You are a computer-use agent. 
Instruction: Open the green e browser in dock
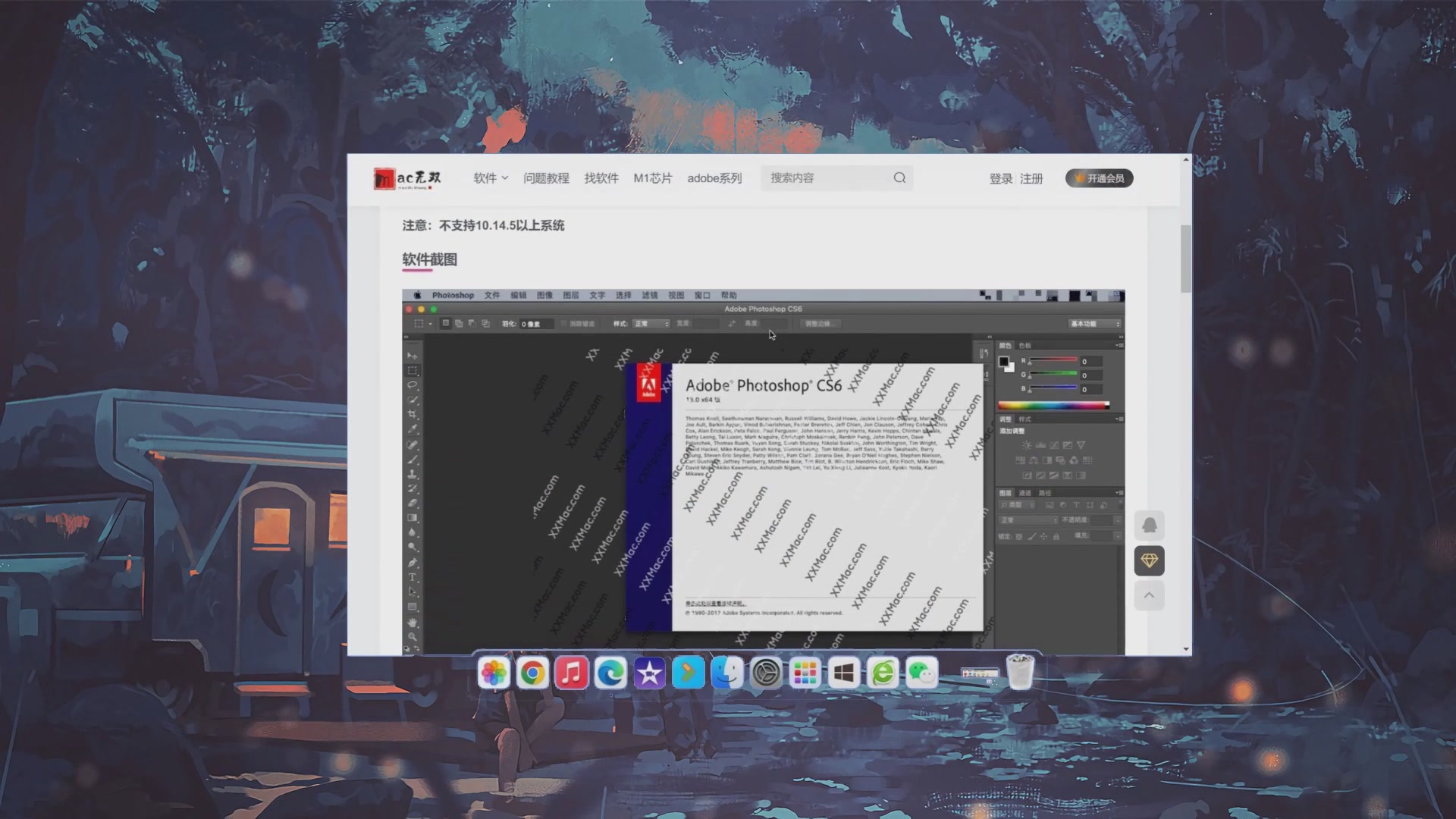coord(883,673)
